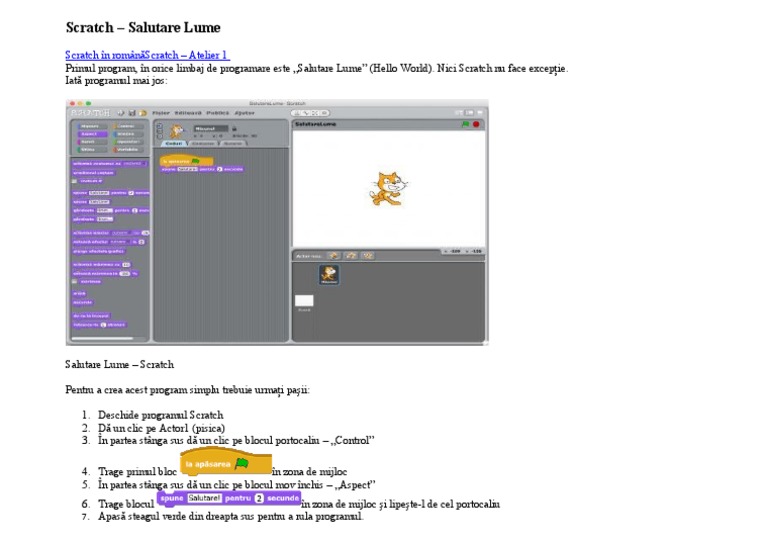Click the '2' seconds field in the large purple block

[x=259, y=498]
